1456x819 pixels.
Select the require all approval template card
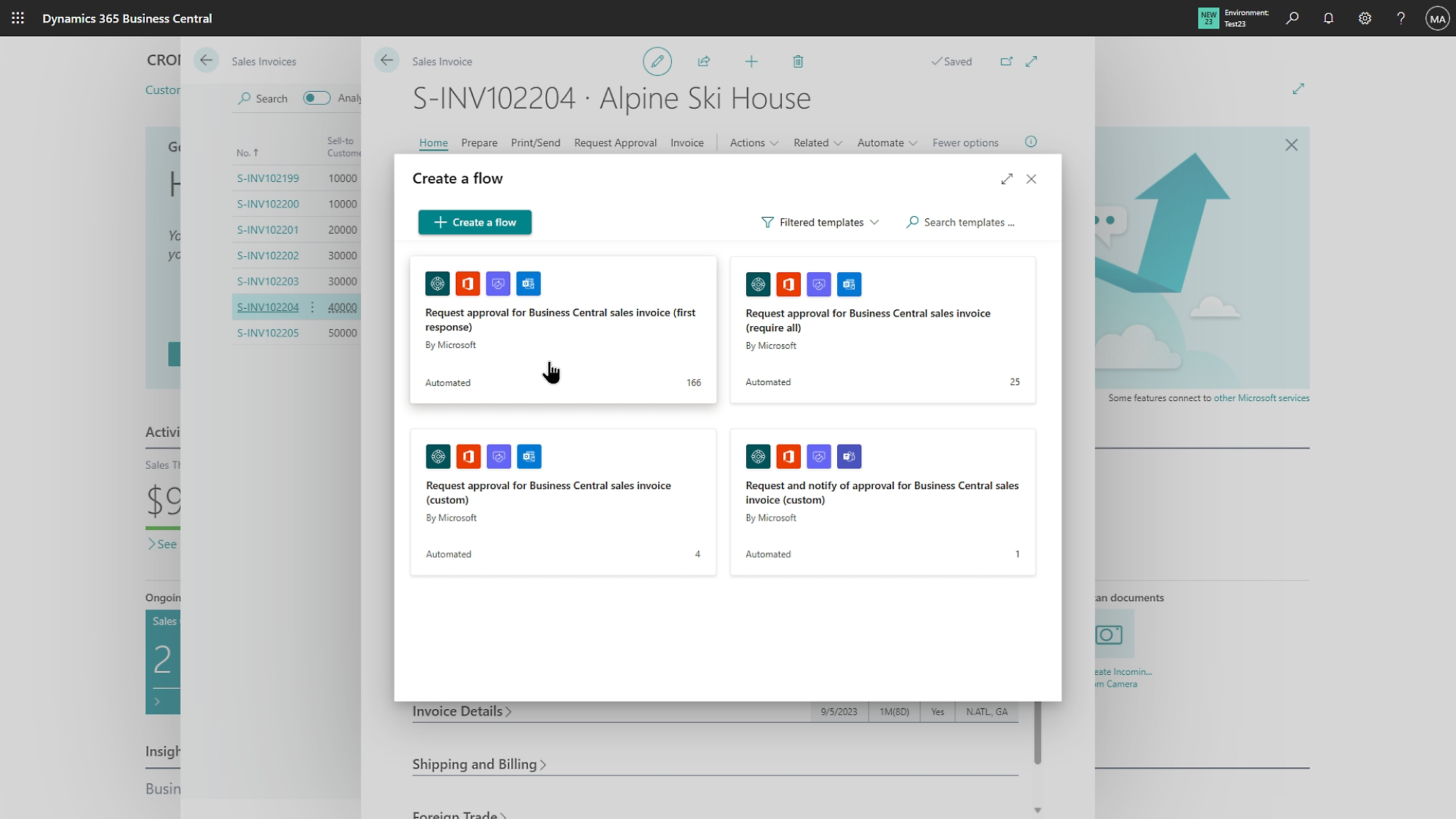click(882, 330)
